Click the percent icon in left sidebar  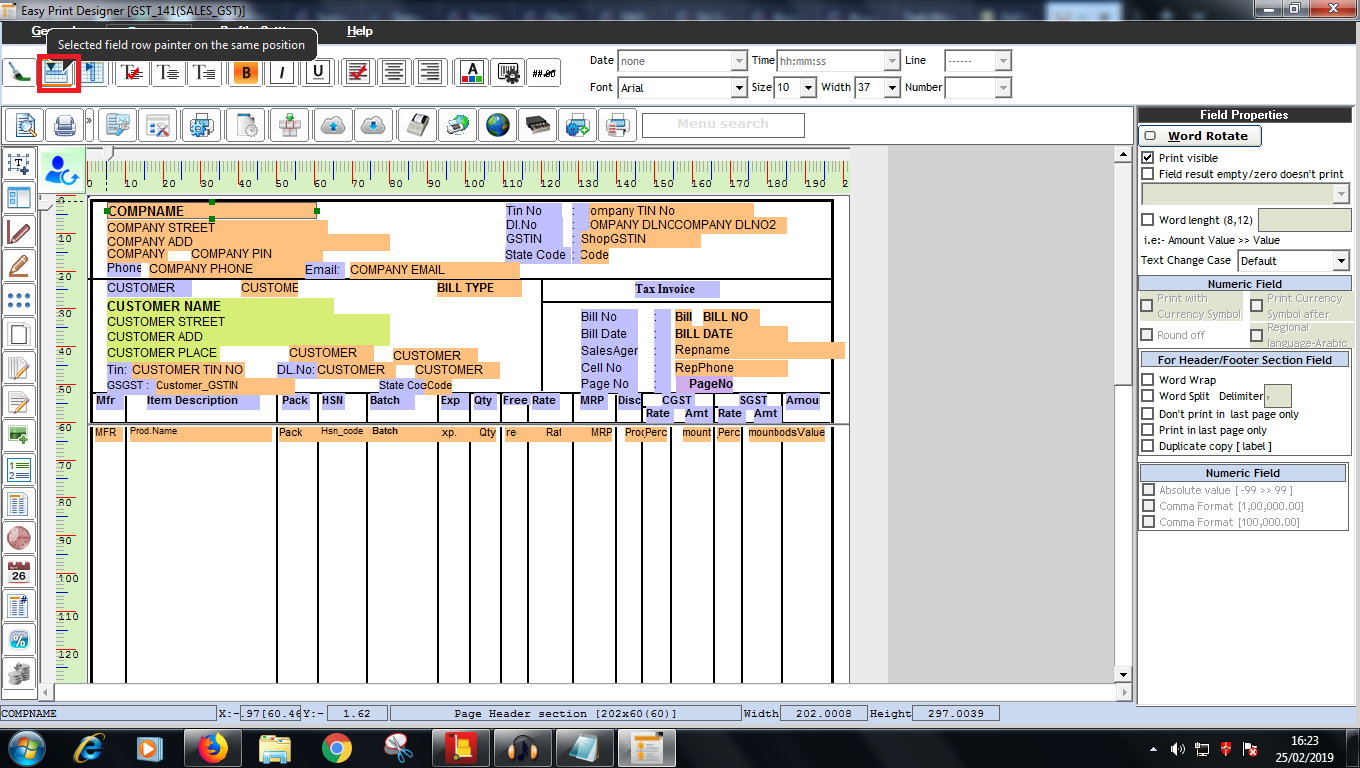point(19,640)
